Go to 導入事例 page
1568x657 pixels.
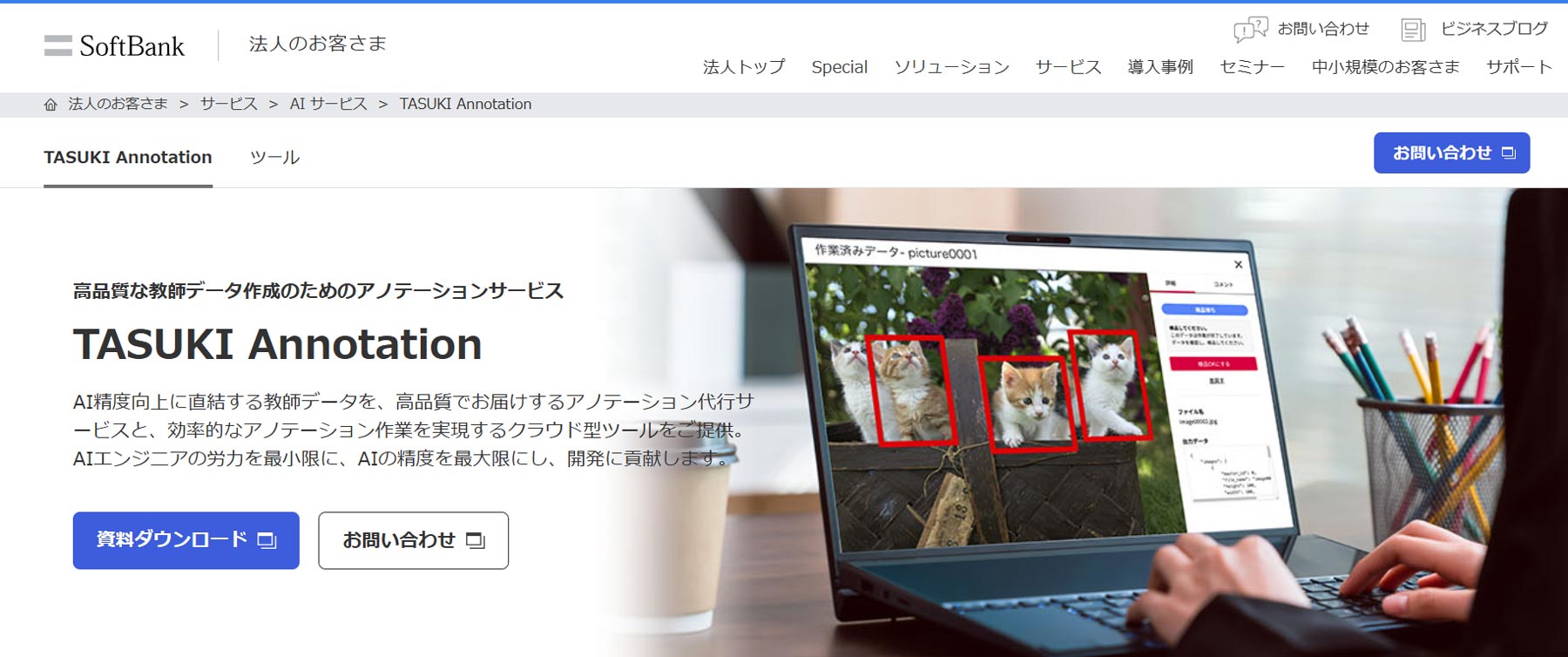tap(1160, 67)
